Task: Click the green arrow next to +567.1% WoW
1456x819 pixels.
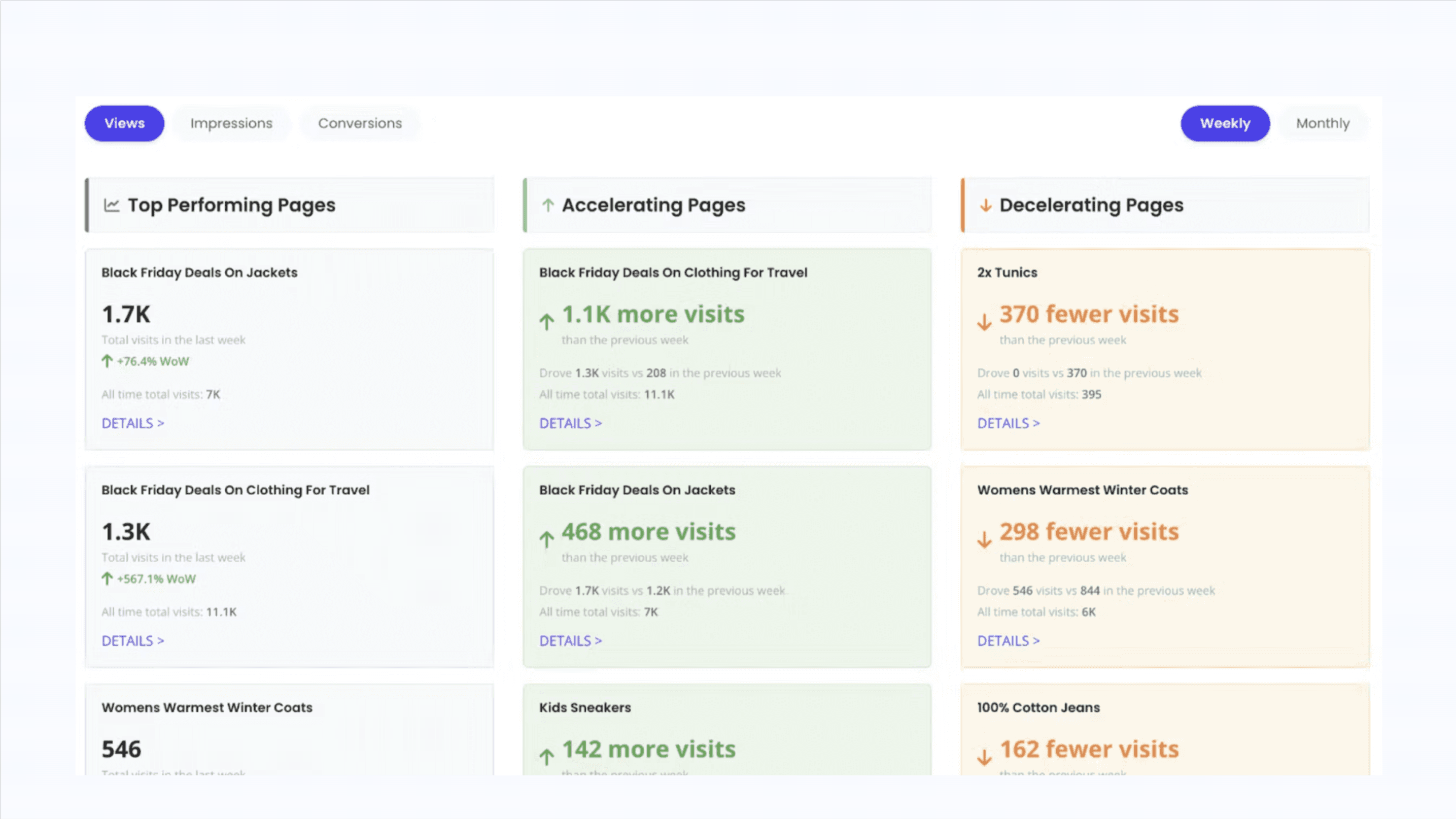Action: (x=107, y=579)
